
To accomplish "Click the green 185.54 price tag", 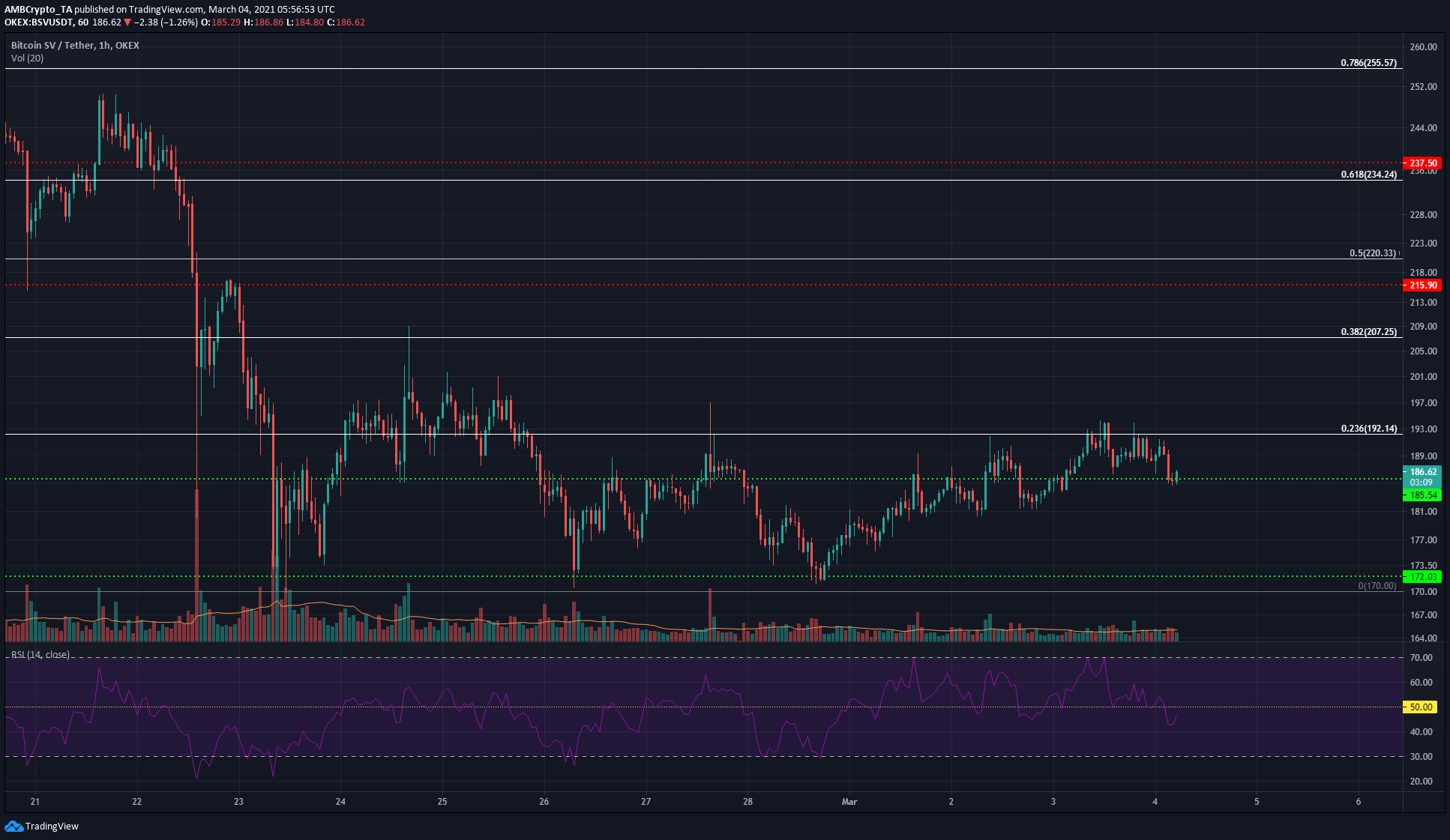I will (x=1422, y=495).
